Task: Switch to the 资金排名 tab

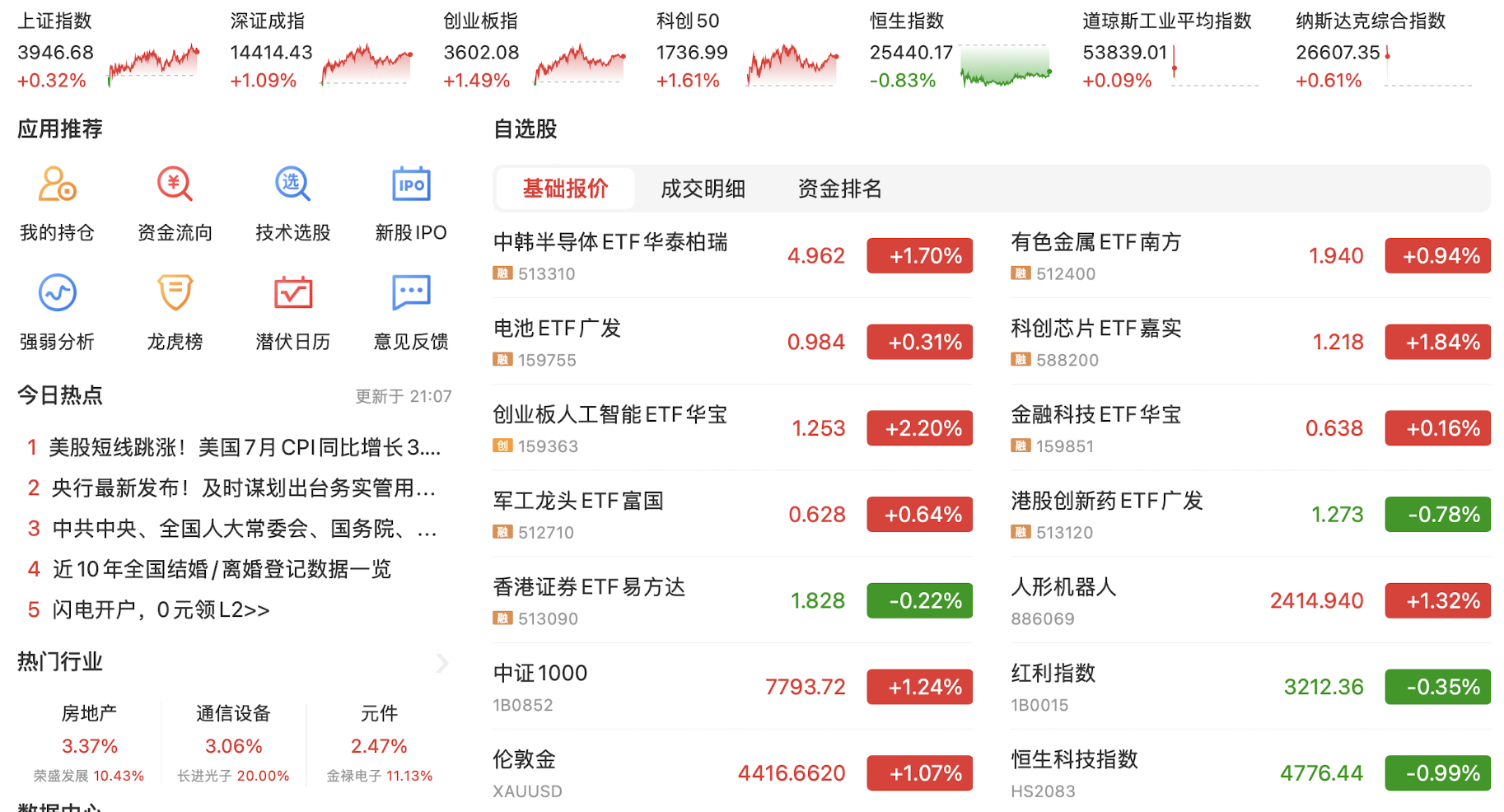Action: tap(839, 189)
